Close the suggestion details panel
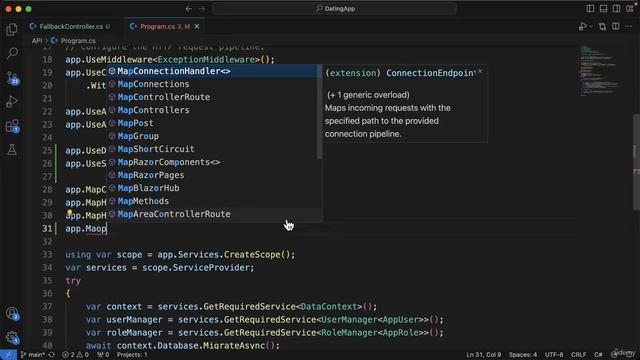 click(x=480, y=72)
